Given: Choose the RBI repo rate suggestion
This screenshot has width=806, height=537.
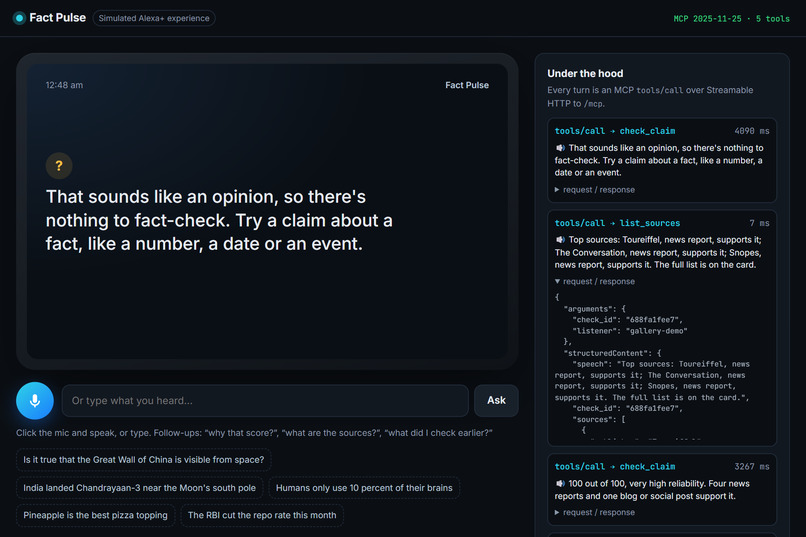Looking at the screenshot, I should tap(262, 515).
